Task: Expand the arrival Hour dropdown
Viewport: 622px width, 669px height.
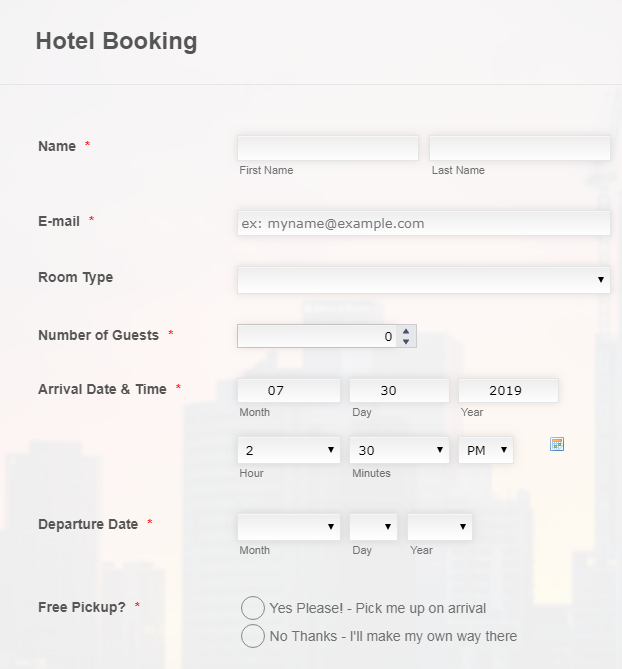Action: click(x=289, y=451)
